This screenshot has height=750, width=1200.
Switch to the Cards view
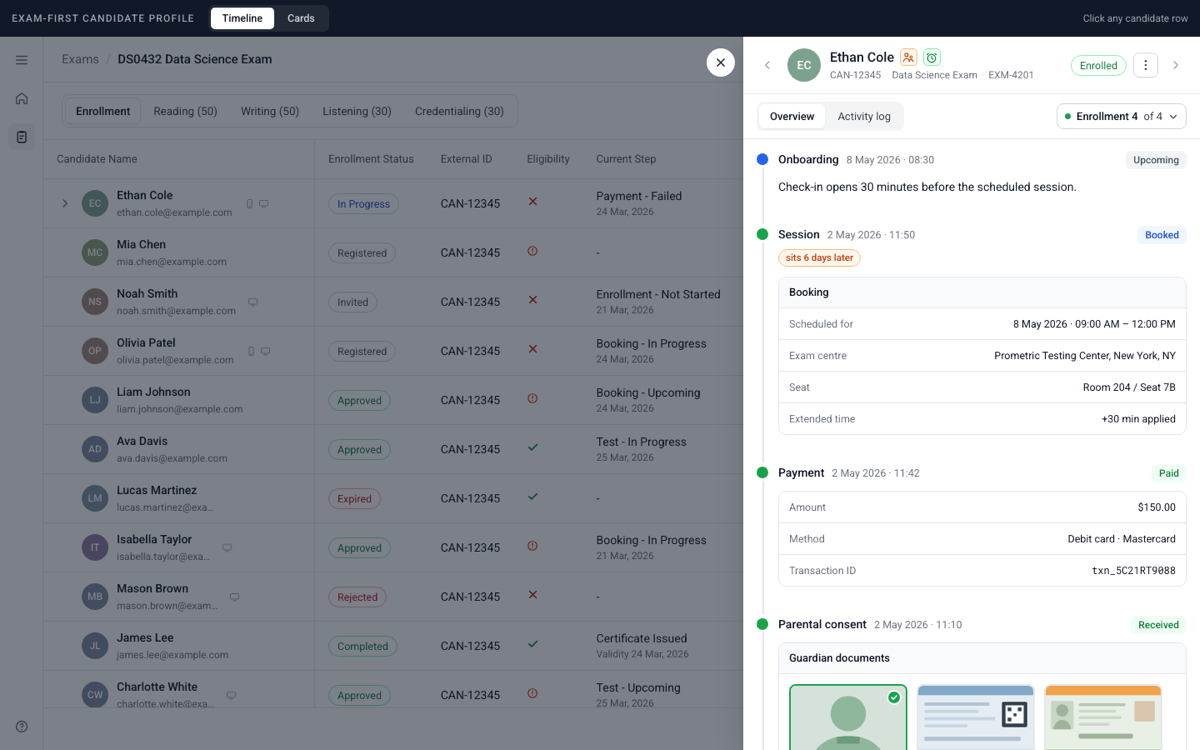pos(301,18)
